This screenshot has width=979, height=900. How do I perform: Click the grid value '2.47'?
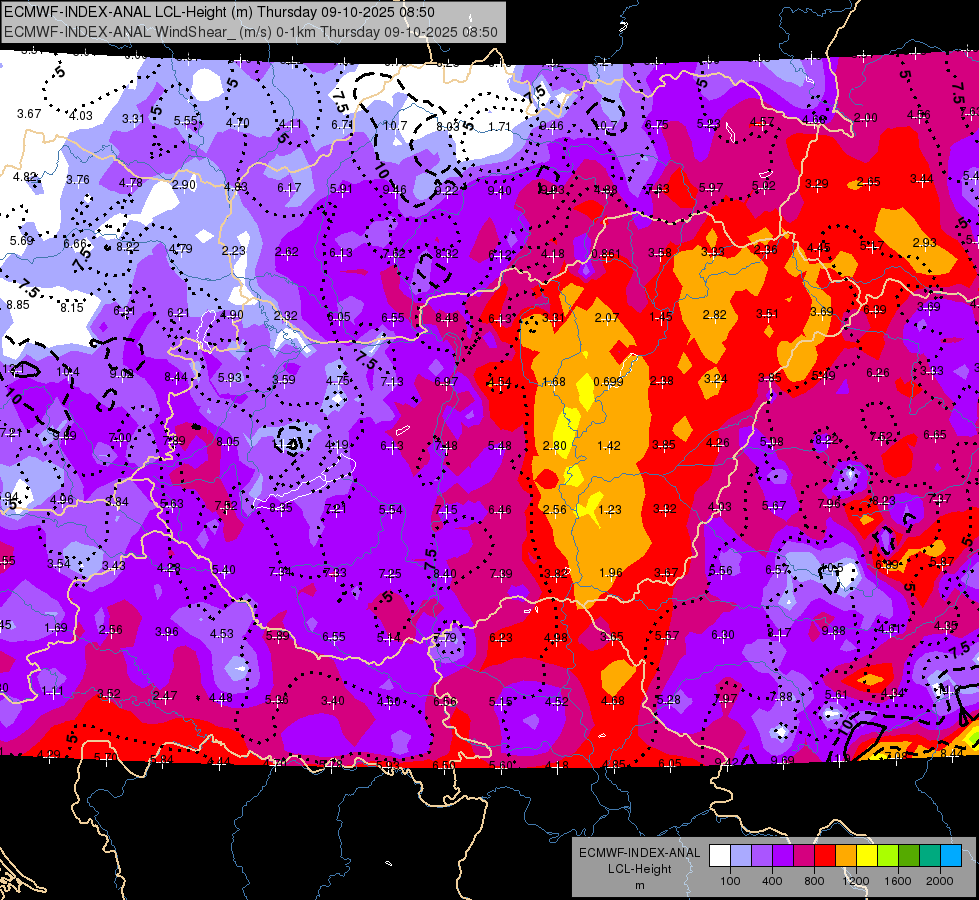coord(165,695)
